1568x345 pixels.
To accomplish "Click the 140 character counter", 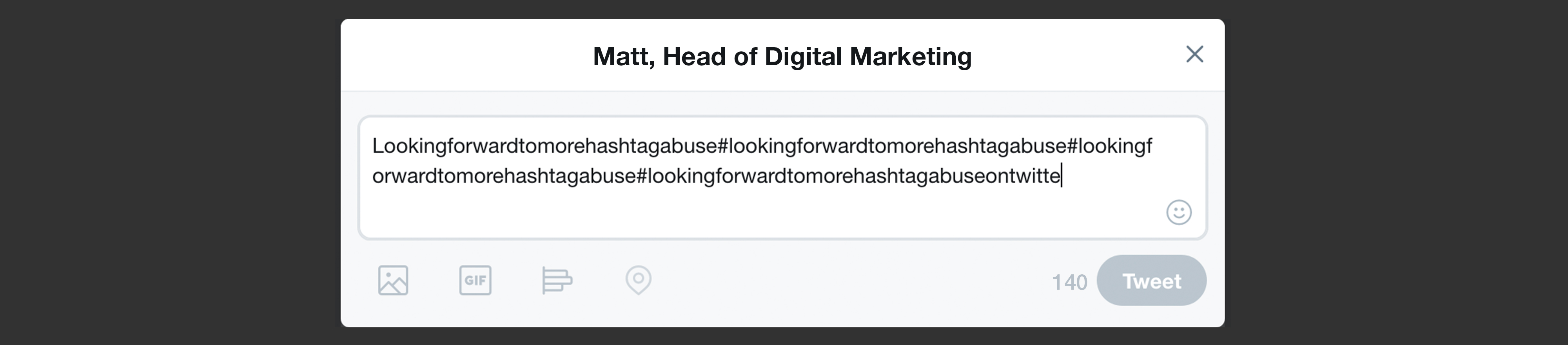I will (1069, 282).
